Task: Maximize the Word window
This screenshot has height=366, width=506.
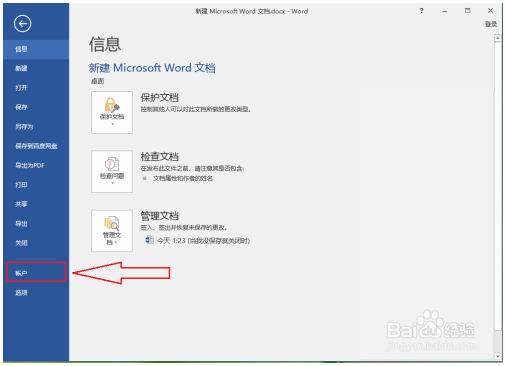Action: (x=468, y=11)
